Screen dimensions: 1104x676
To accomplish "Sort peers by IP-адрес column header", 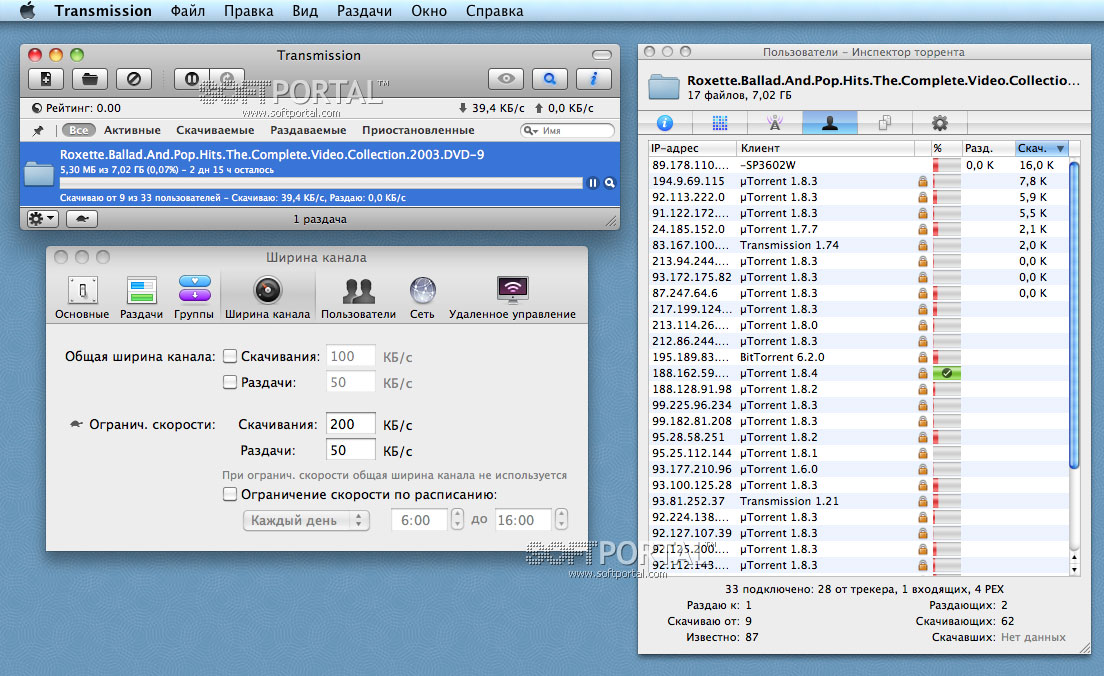I will [x=693, y=148].
